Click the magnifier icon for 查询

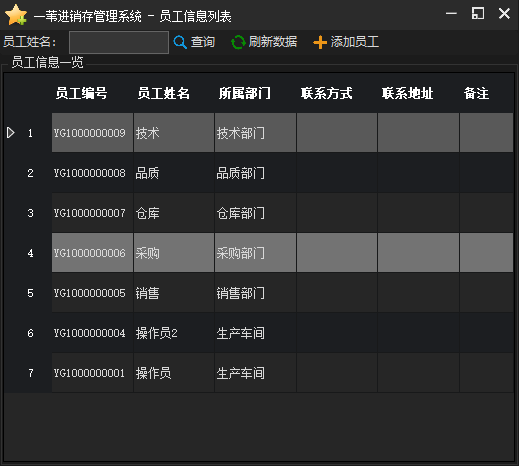coord(180,42)
